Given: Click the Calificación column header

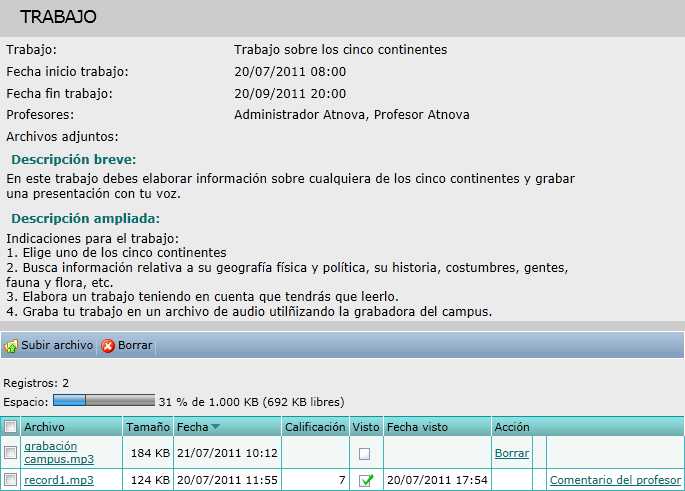Looking at the screenshot, I should point(315,427).
